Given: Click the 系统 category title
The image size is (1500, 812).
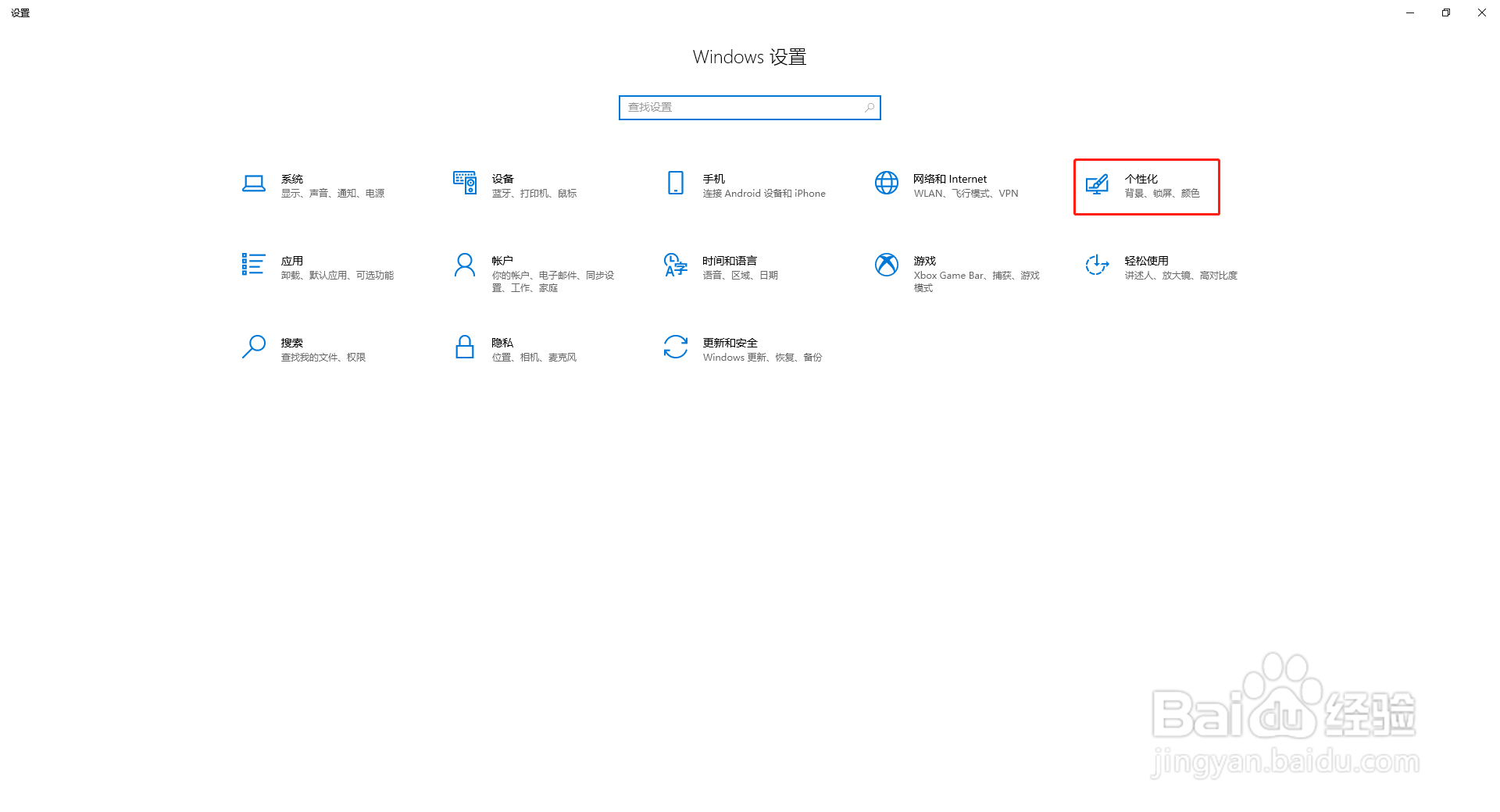Looking at the screenshot, I should (x=292, y=179).
